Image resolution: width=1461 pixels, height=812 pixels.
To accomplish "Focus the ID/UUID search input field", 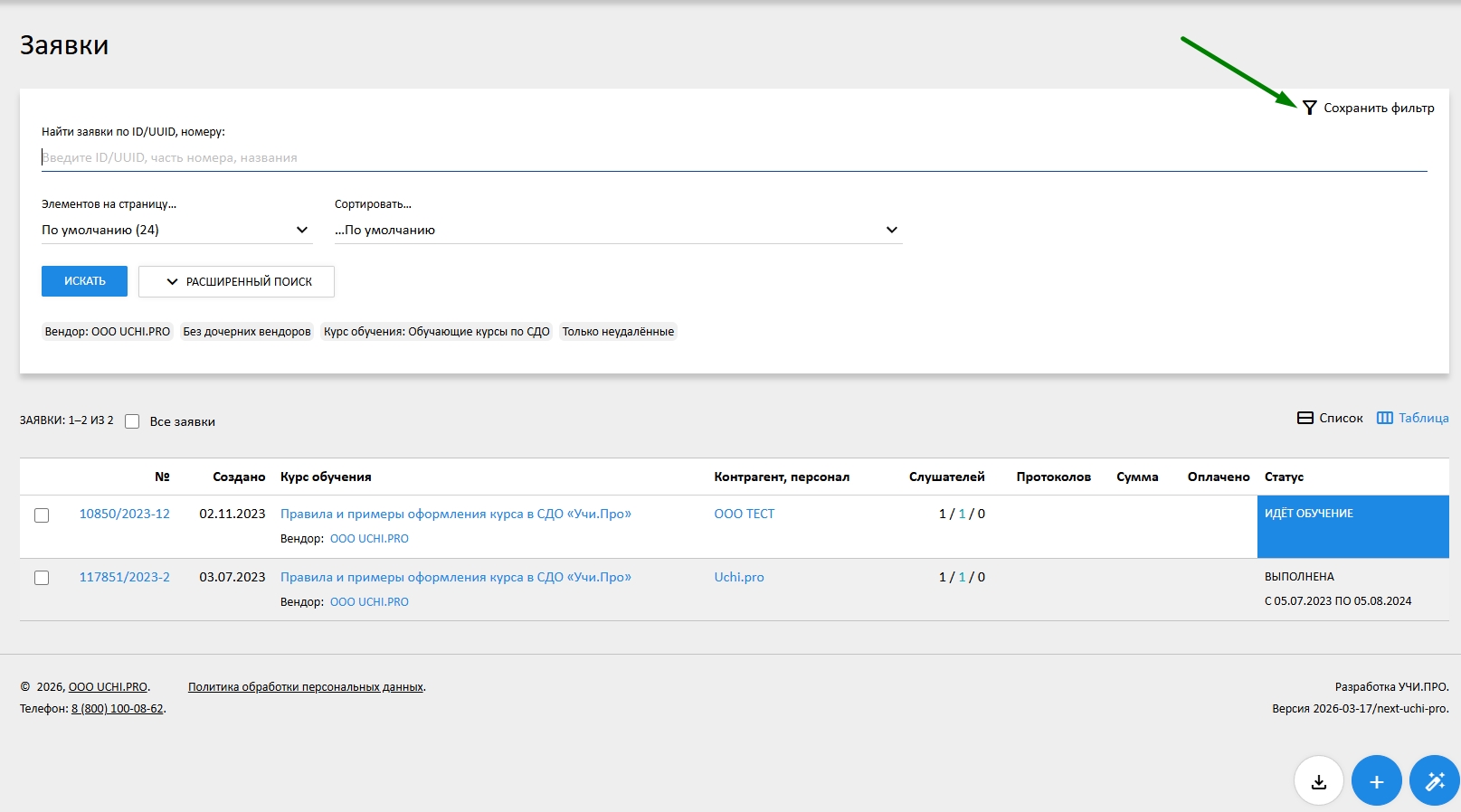I will coord(733,157).
